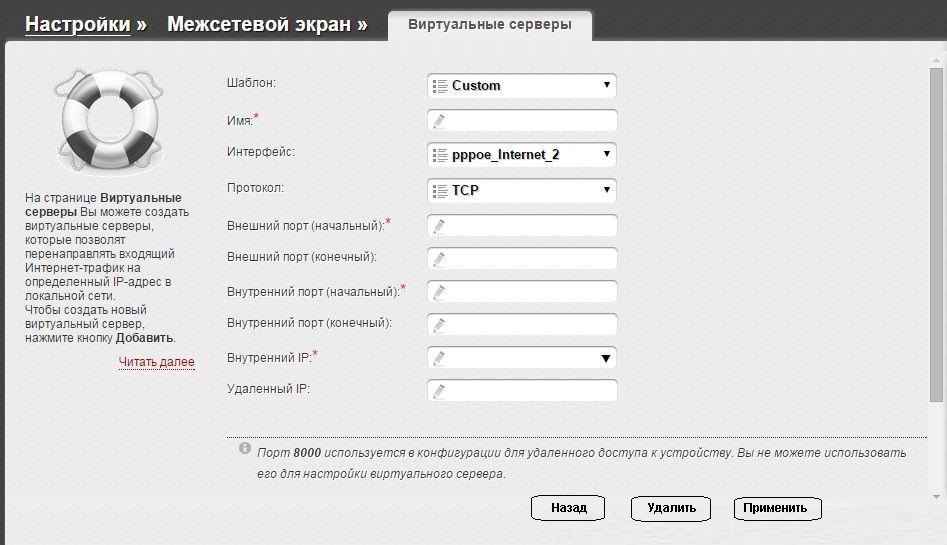Image resolution: width=947 pixels, height=545 pixels.
Task: Click list icon in Интерфейс dropdown
Action: pos(439,155)
